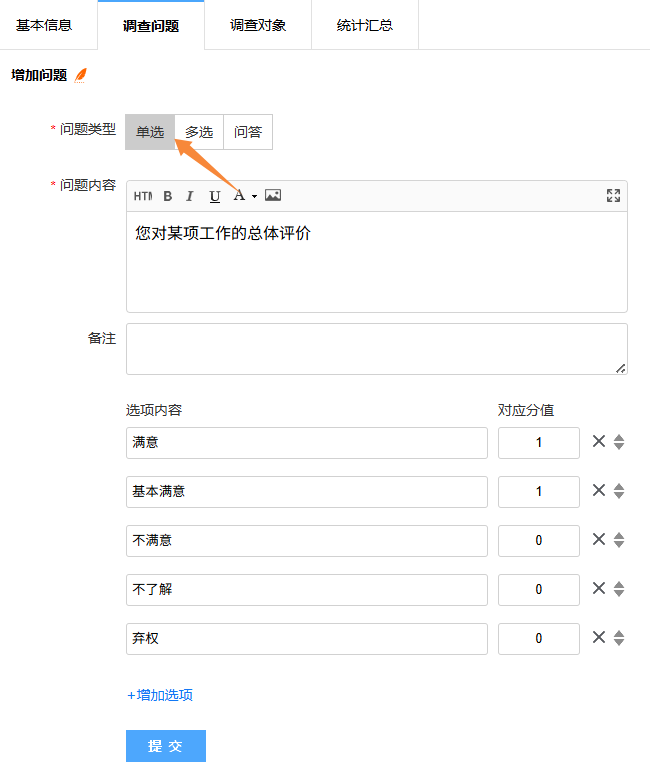Click the +增加选项 link
The width and height of the screenshot is (650, 774).
[160, 695]
